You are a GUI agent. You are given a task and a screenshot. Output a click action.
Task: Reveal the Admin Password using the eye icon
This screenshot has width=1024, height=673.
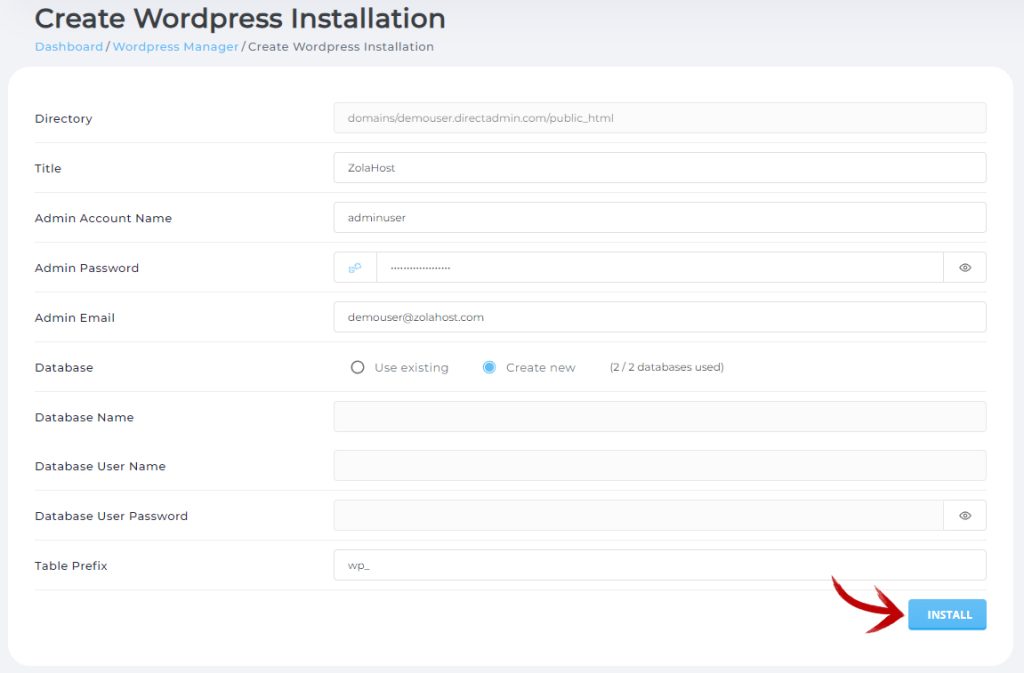pyautogui.click(x=964, y=267)
